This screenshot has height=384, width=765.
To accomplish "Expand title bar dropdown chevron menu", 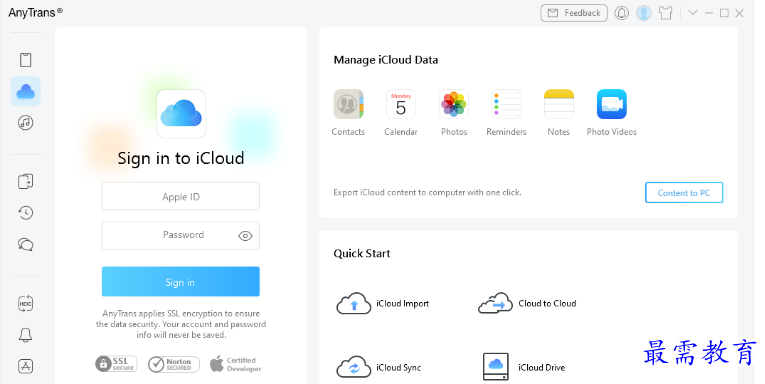I will point(693,13).
